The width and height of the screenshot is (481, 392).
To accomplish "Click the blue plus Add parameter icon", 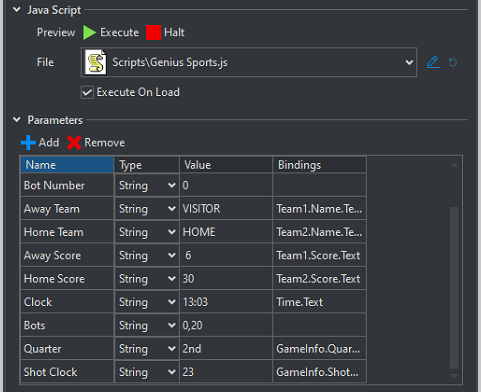I will 28,143.
